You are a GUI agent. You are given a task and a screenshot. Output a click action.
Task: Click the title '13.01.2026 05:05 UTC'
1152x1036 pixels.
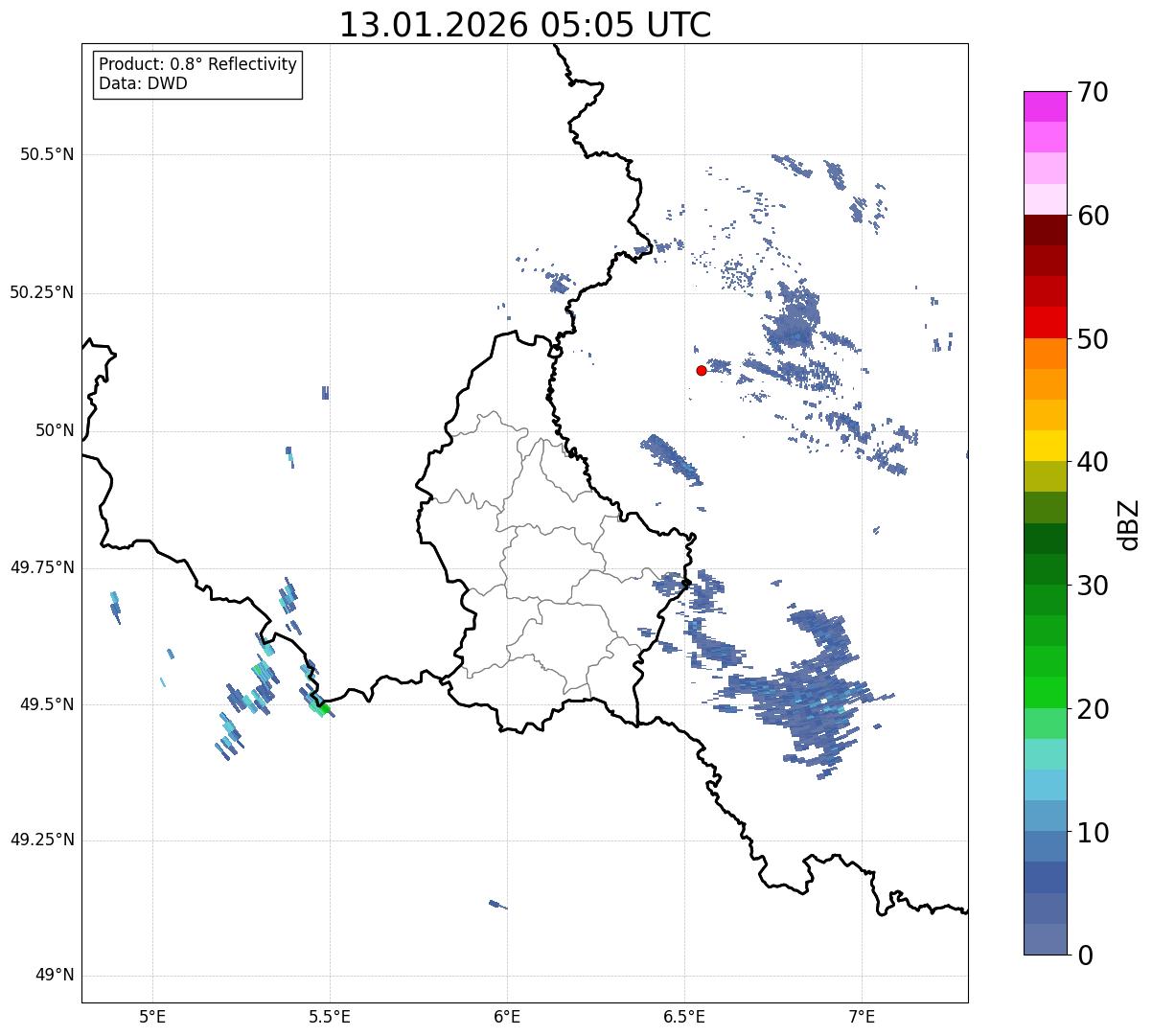tap(525, 25)
